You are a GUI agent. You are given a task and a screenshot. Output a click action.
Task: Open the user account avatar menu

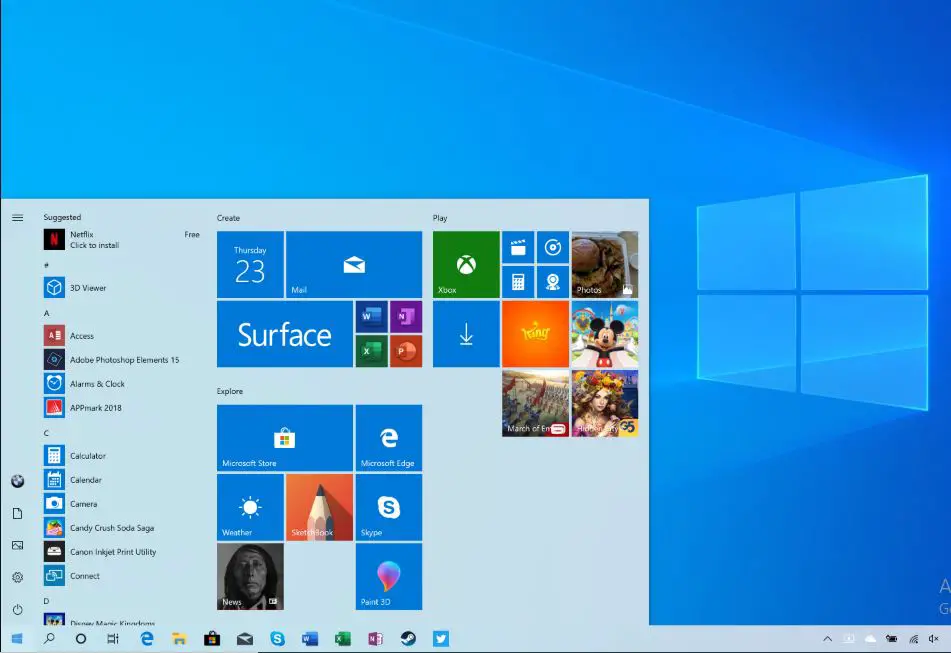coord(18,481)
